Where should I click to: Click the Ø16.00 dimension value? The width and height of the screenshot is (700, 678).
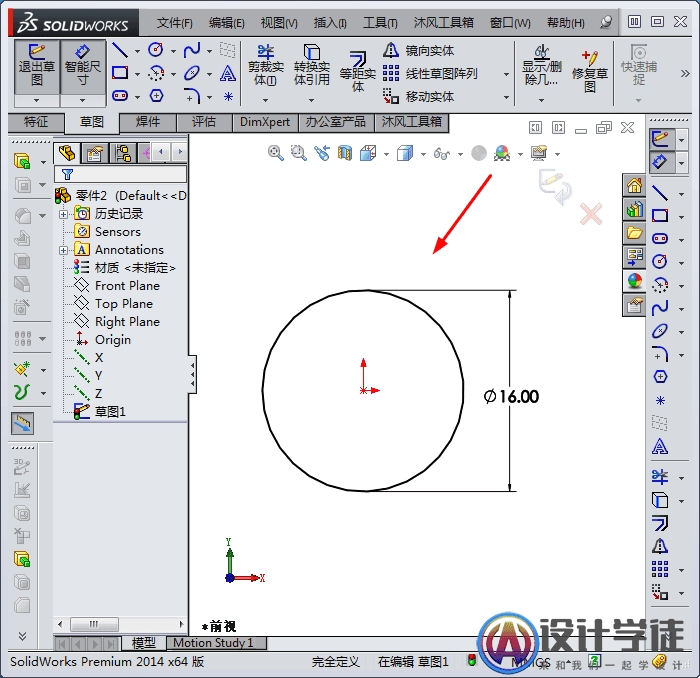511,396
